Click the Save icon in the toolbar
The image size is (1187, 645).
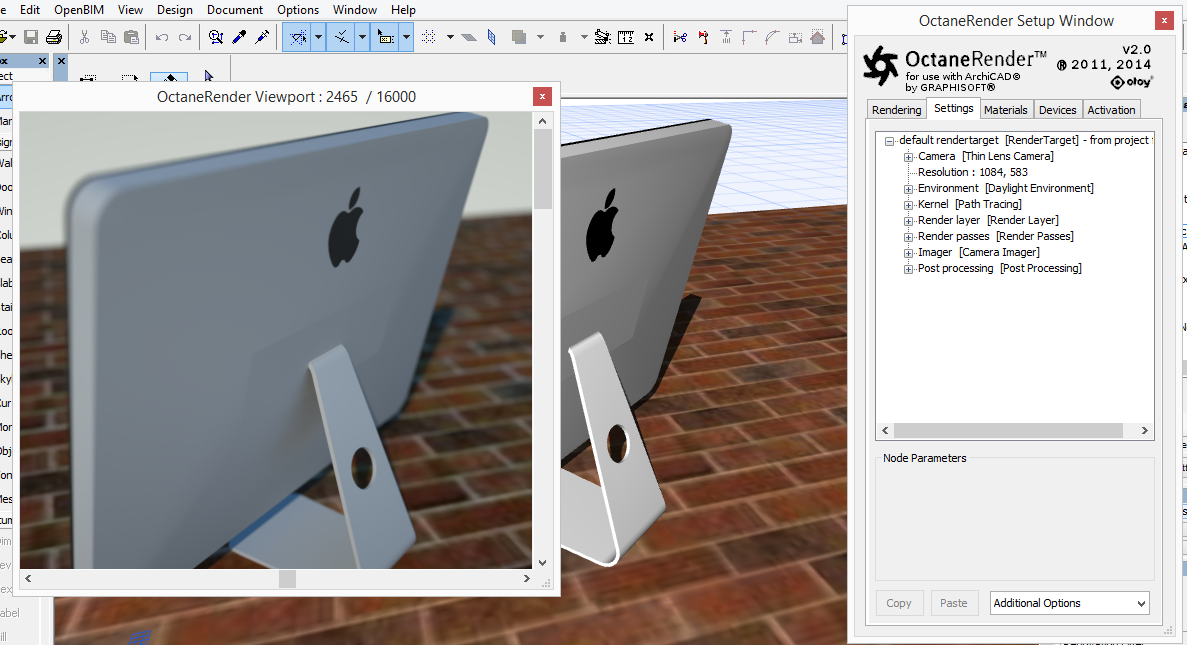click(x=31, y=37)
